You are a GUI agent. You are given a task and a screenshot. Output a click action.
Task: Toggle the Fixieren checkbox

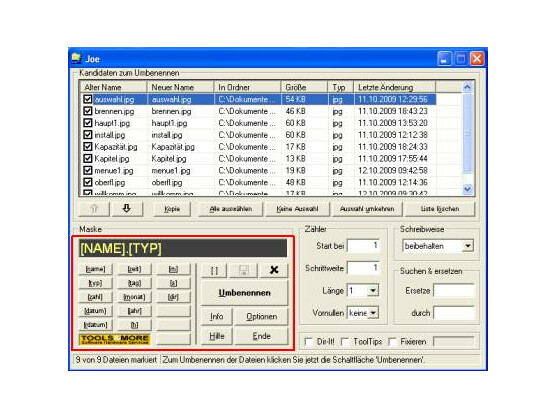[392, 342]
